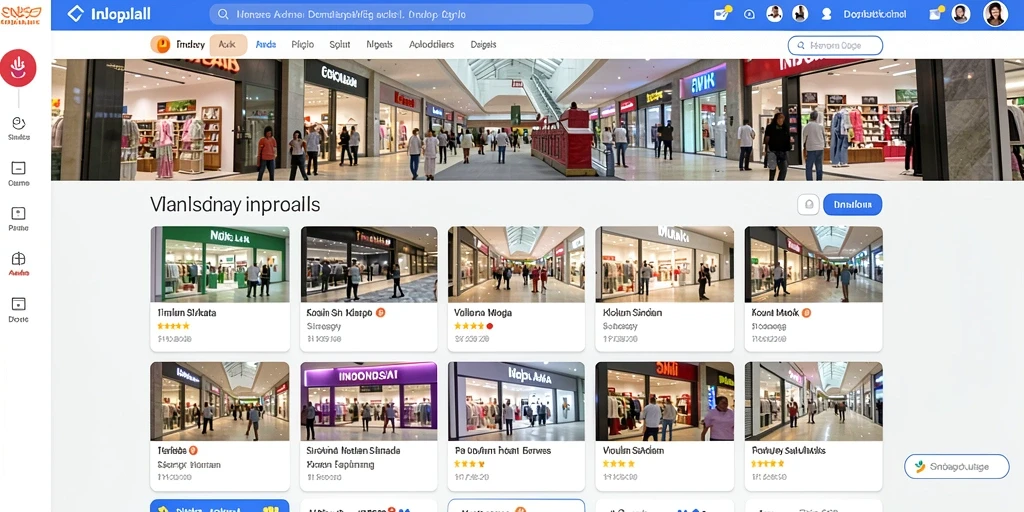Click the red circular sidebar logo icon
Image resolution: width=1024 pixels, height=512 pixels.
coord(18,68)
